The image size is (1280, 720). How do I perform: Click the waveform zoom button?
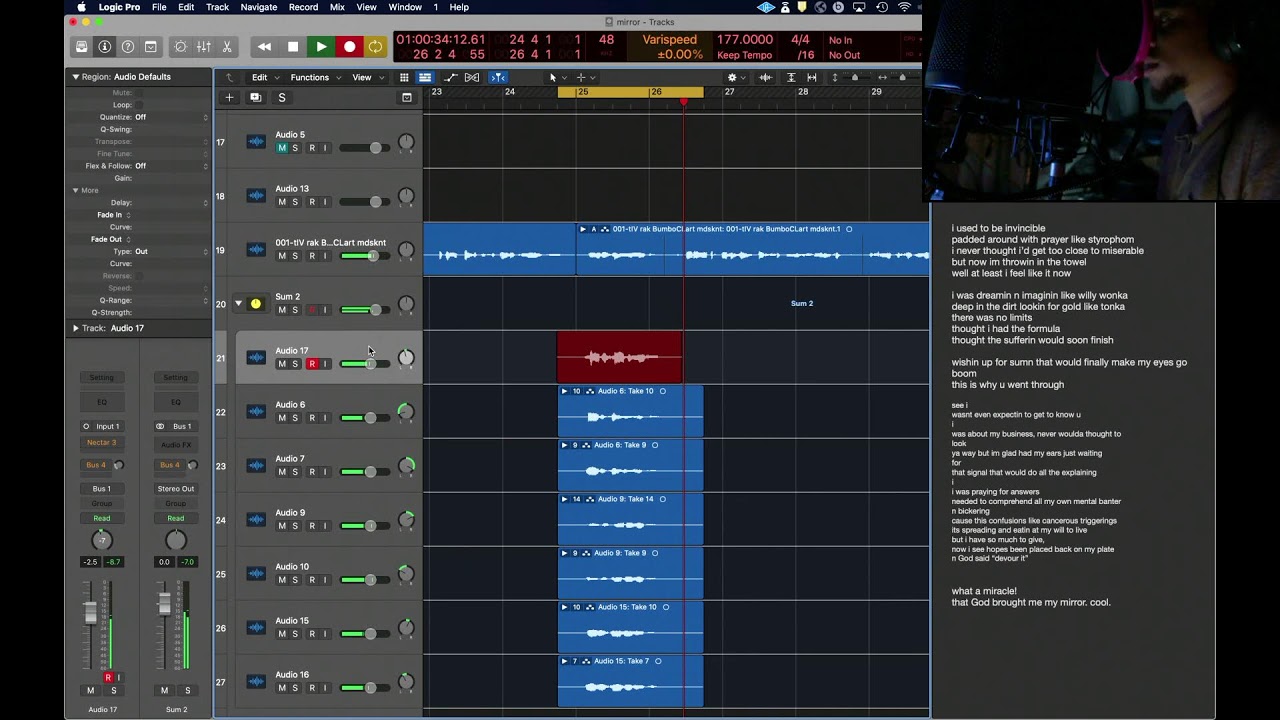click(x=766, y=77)
